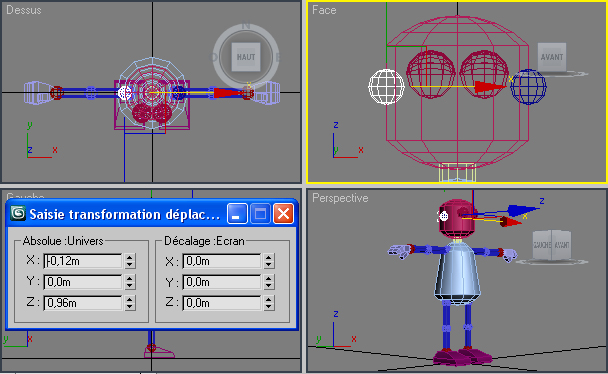Select the blue wireframe sphere in Face viewport
This screenshot has width=608, height=374.
pyautogui.click(x=528, y=87)
